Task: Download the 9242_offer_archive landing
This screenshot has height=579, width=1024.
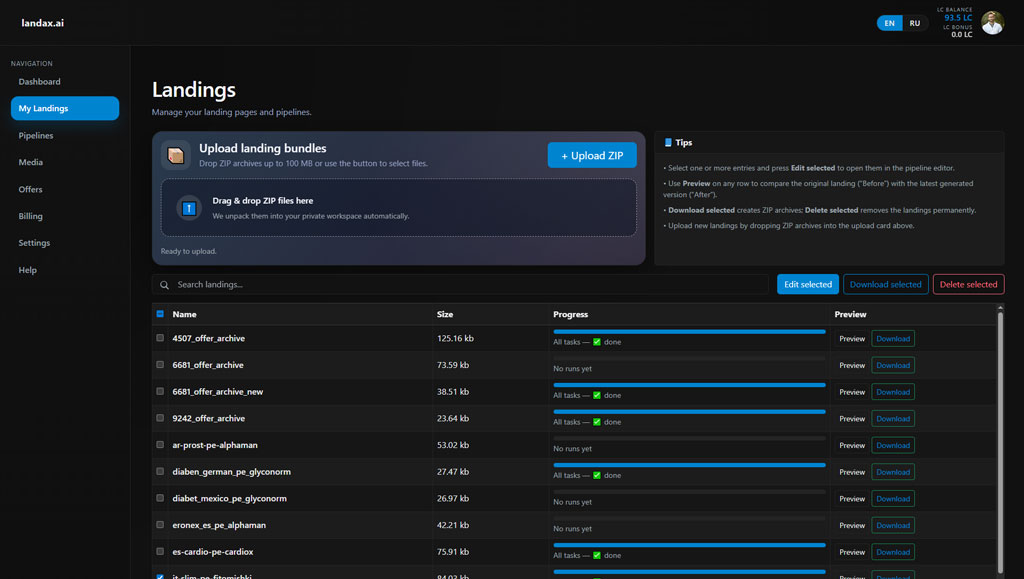Action: tap(892, 419)
